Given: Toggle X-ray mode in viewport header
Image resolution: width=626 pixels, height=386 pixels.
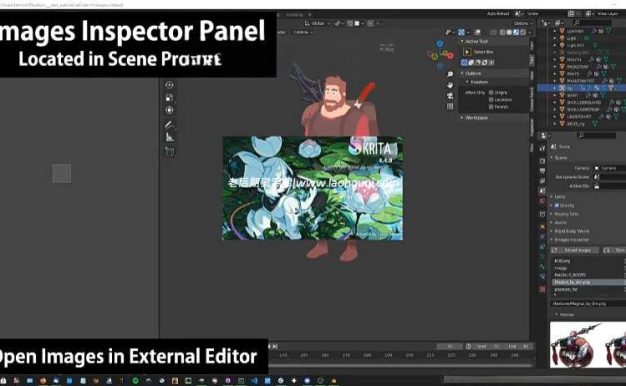Looking at the screenshot, I should (x=494, y=32).
